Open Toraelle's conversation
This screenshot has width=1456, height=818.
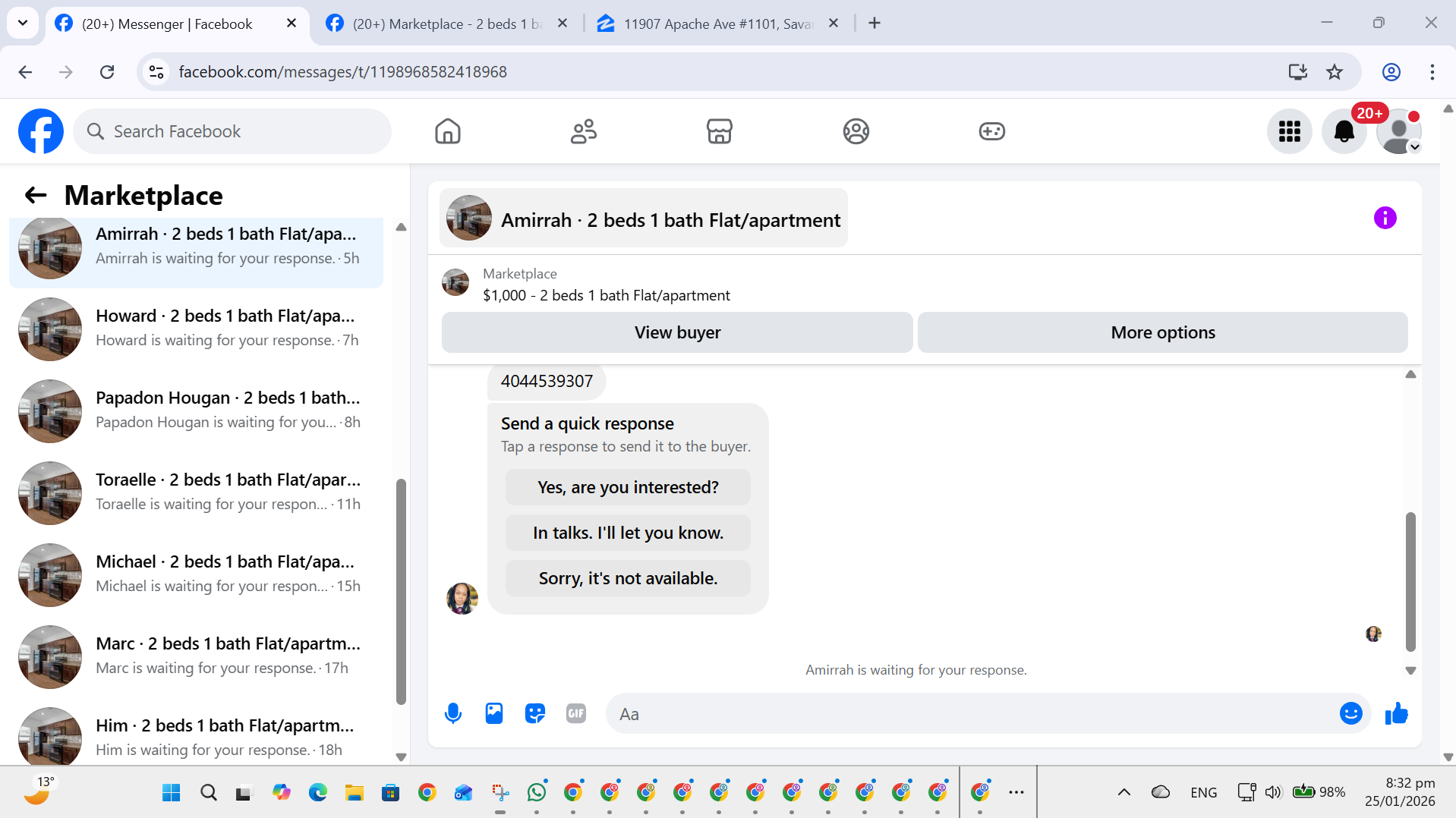196,492
